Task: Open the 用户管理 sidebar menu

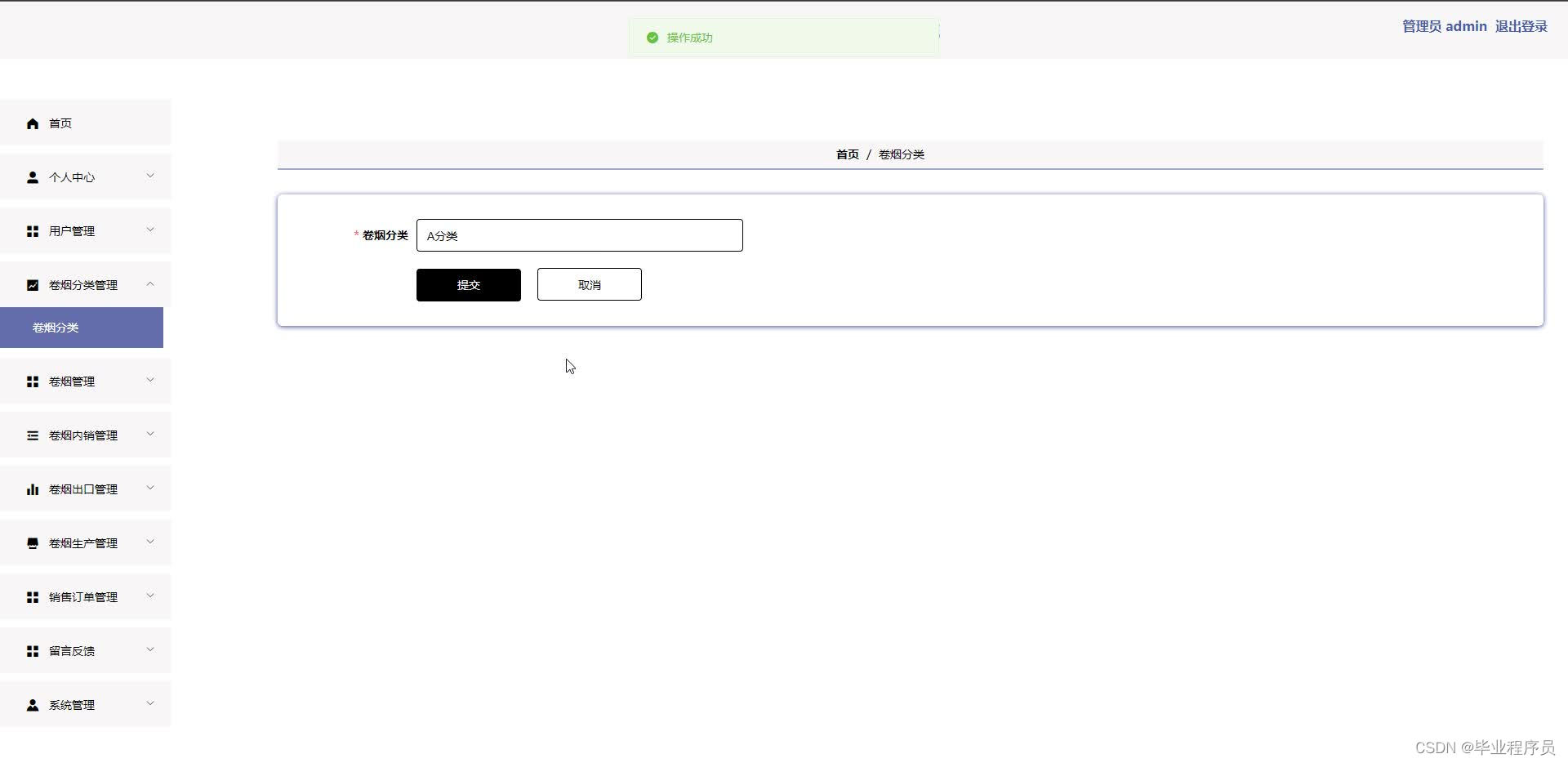Action: tap(85, 230)
